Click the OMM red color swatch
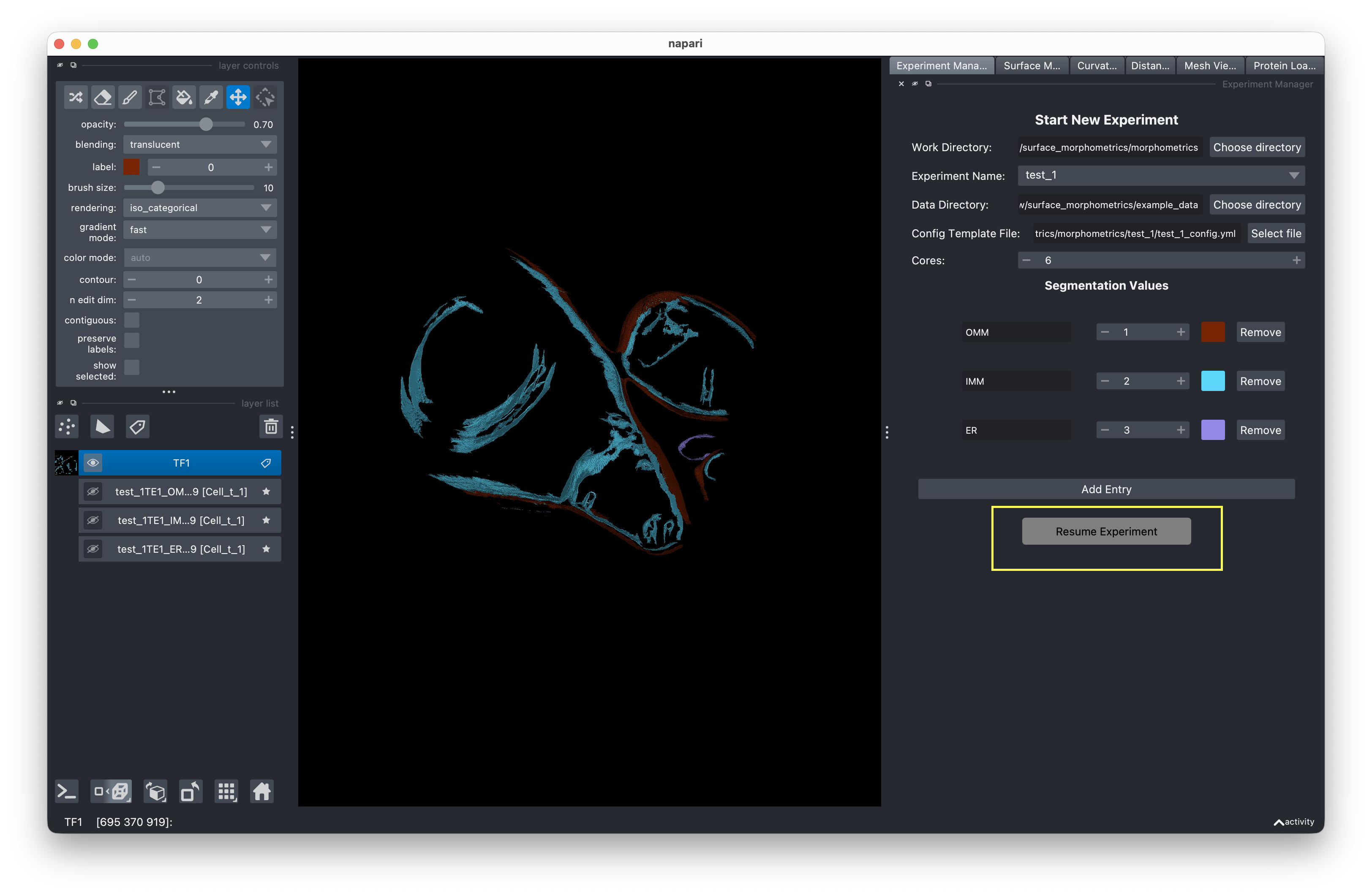Image resolution: width=1372 pixels, height=896 pixels. click(1213, 332)
